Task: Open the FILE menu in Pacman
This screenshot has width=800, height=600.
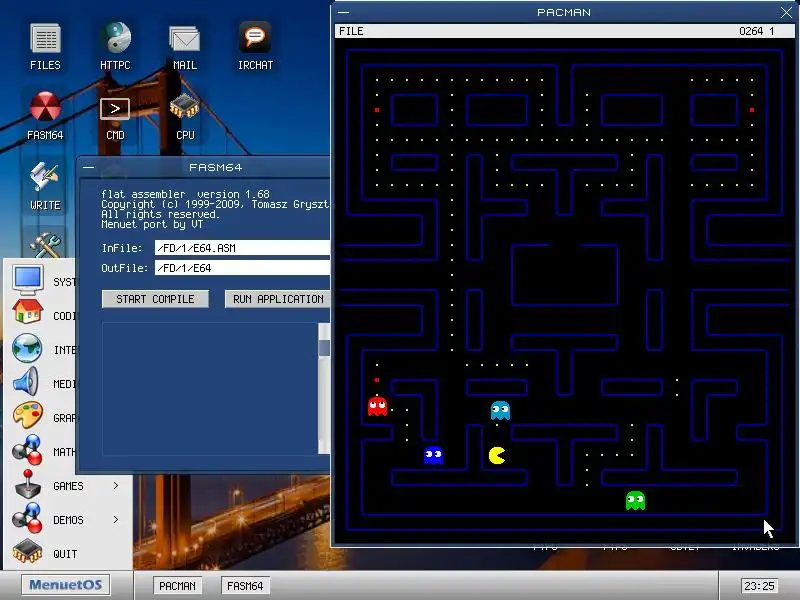Action: tap(352, 31)
